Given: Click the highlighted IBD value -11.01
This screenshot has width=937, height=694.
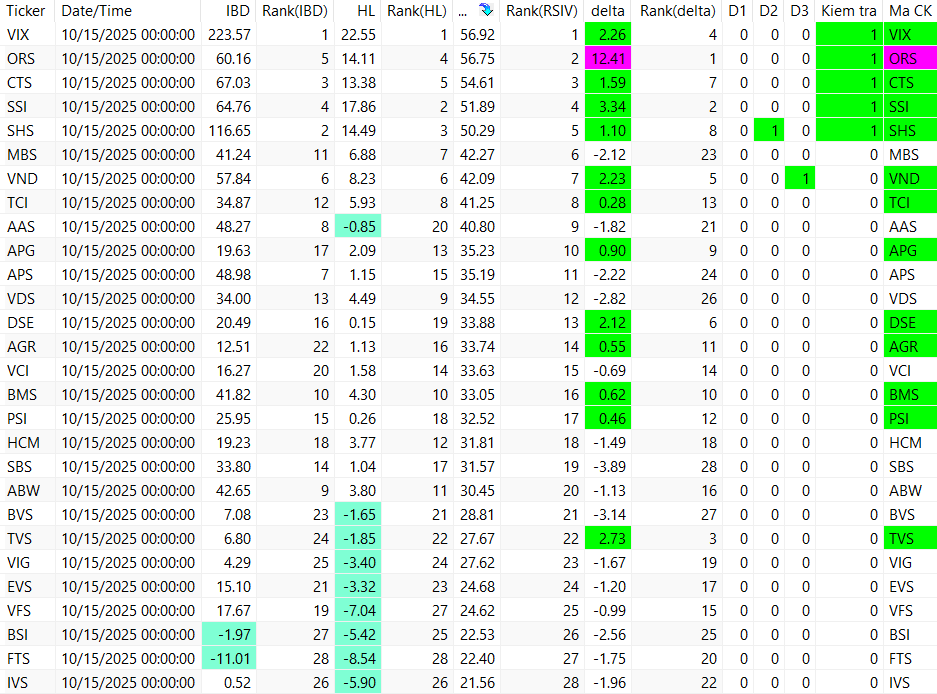Looking at the screenshot, I should point(229,659).
